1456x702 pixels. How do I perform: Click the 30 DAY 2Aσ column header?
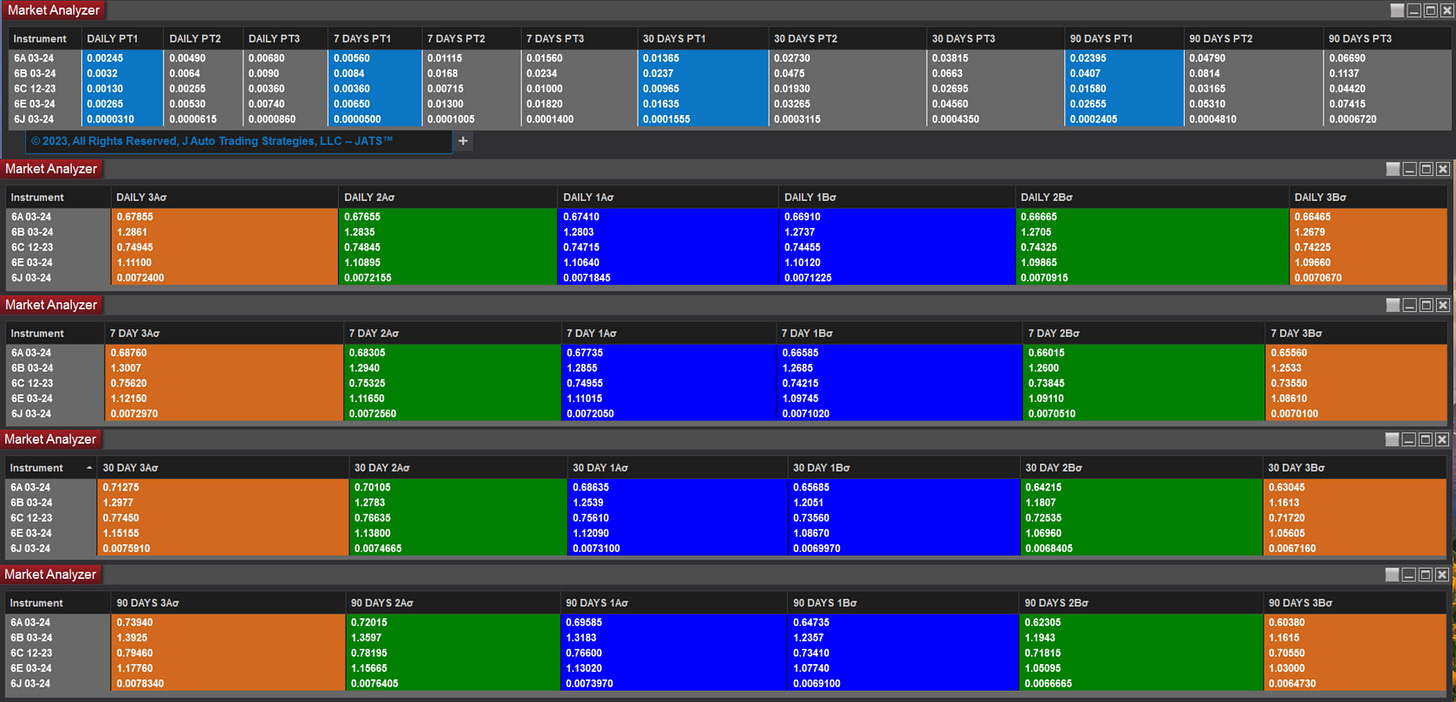(458, 468)
